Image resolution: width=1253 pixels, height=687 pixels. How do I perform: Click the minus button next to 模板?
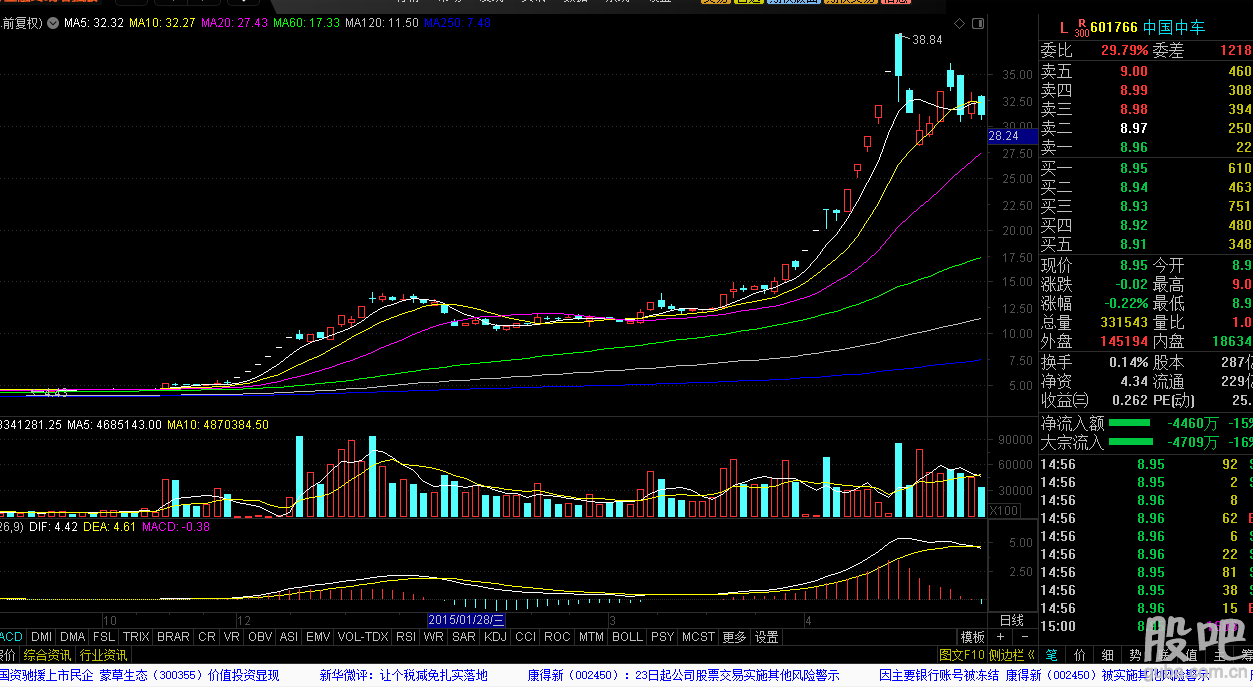(1026, 637)
